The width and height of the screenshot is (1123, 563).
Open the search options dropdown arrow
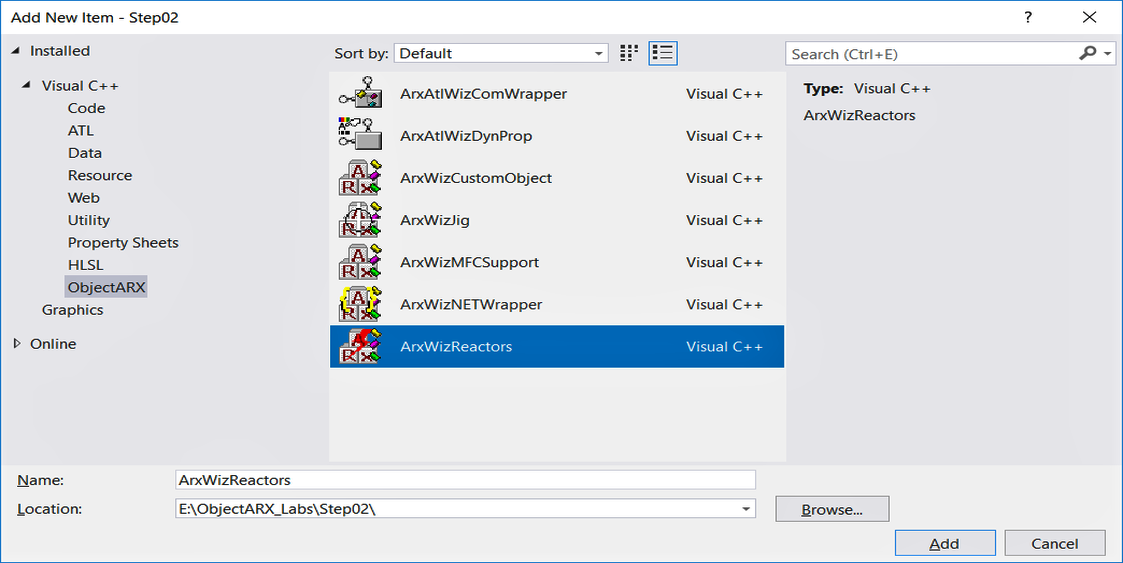coord(1107,54)
